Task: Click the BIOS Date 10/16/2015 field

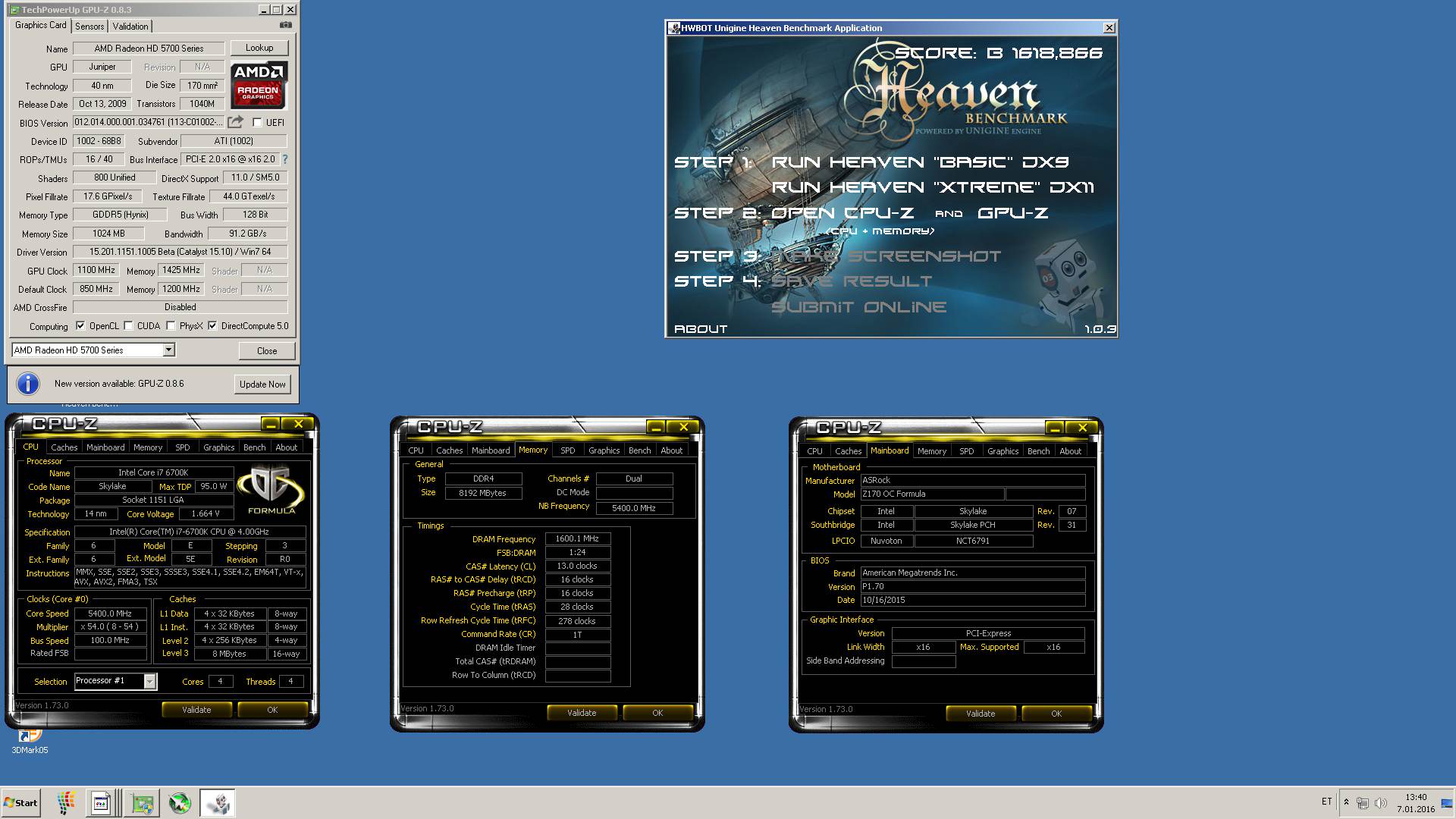Action: coord(973,600)
